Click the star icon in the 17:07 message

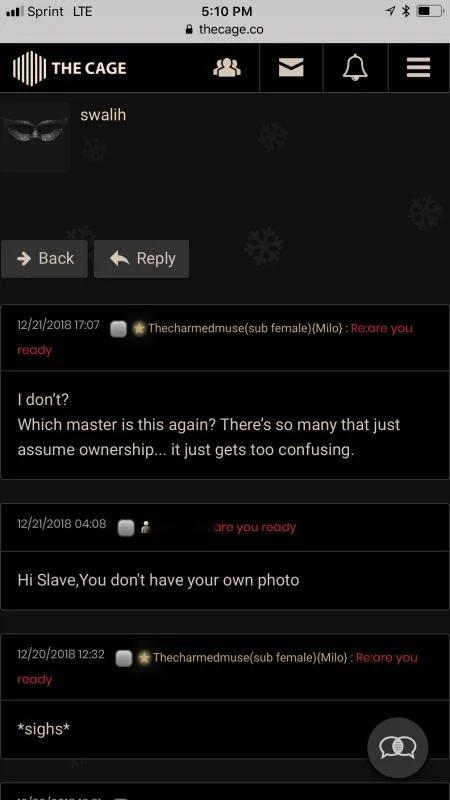click(x=139, y=329)
